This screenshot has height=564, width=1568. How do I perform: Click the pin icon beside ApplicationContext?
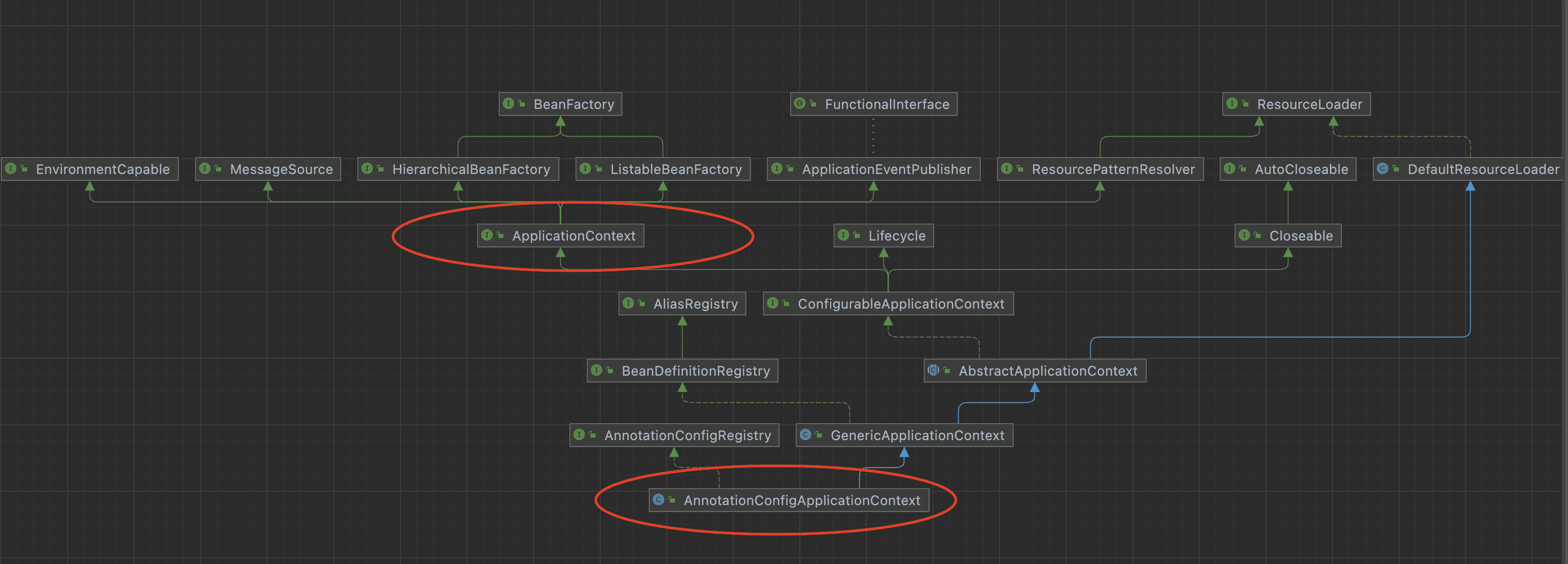coord(501,235)
